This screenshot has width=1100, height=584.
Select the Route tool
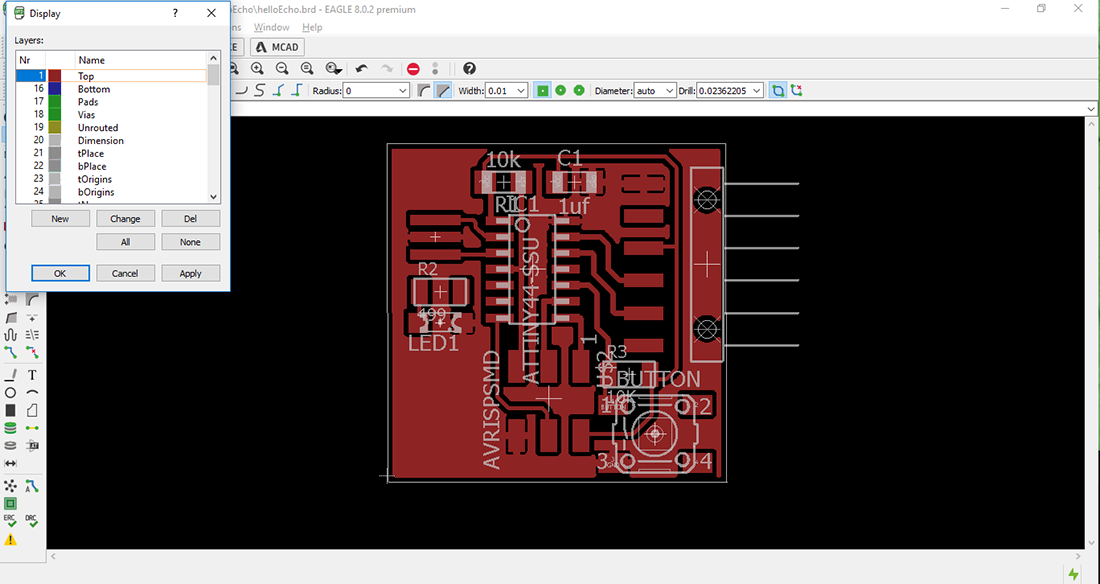(11, 352)
